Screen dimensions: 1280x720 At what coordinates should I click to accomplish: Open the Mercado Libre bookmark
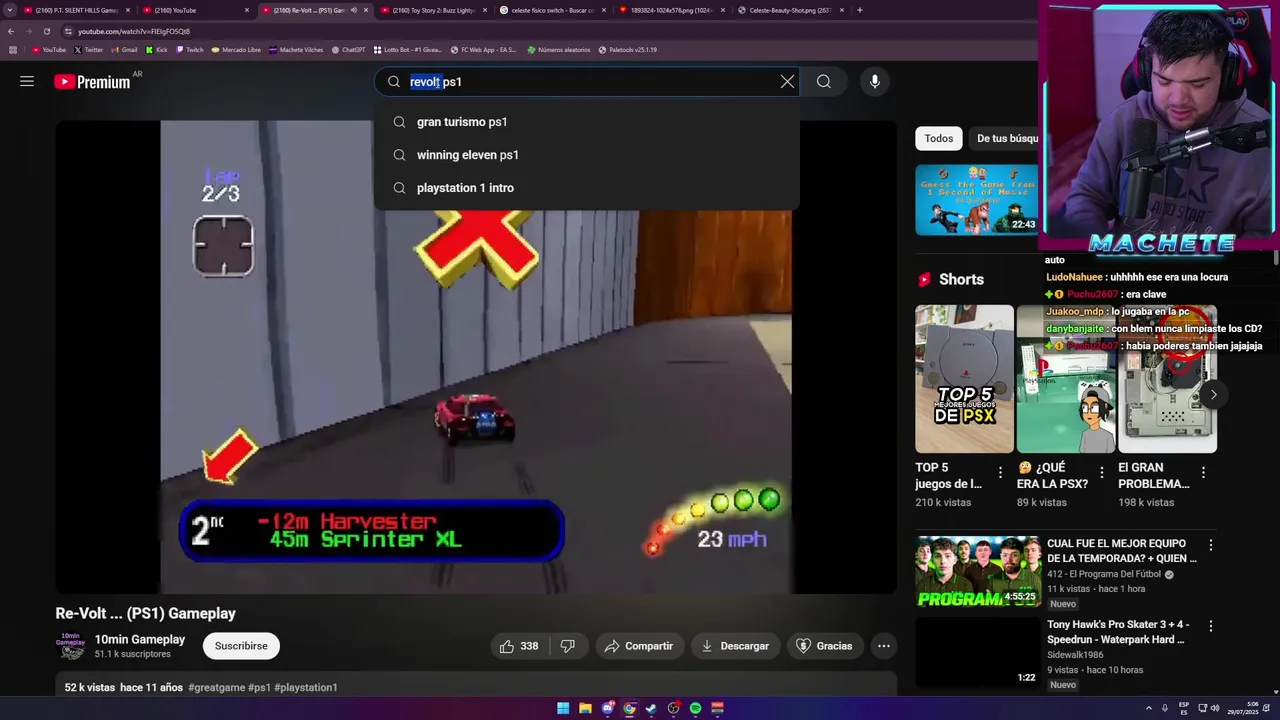(x=236, y=49)
